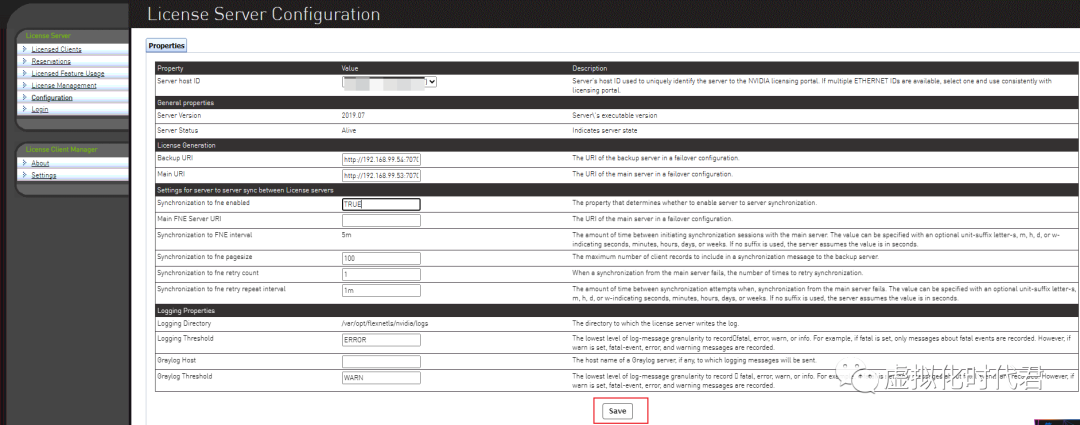The height and width of the screenshot is (425, 1080).
Task: Click arrow icon beside Licensed Clients
Action: click(x=24, y=49)
